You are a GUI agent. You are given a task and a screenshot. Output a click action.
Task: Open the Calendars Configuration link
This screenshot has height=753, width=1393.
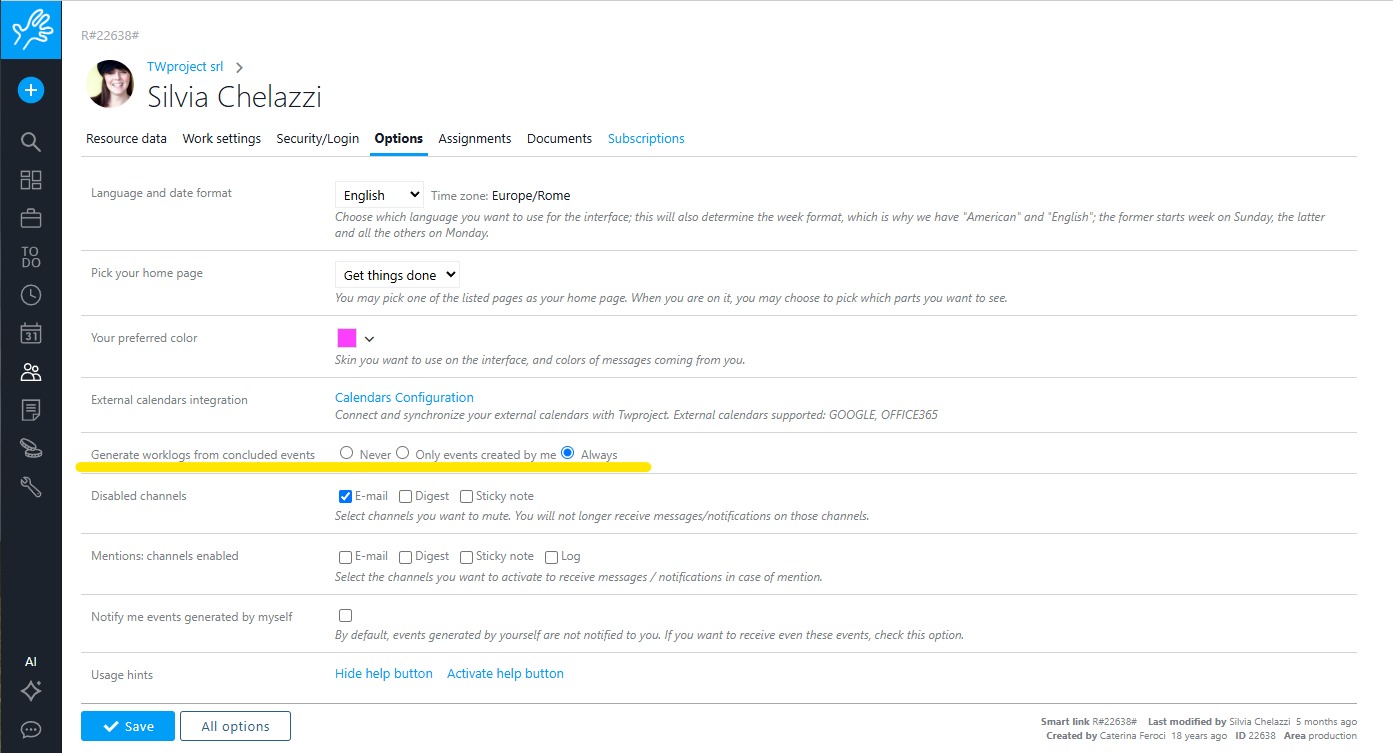click(404, 397)
